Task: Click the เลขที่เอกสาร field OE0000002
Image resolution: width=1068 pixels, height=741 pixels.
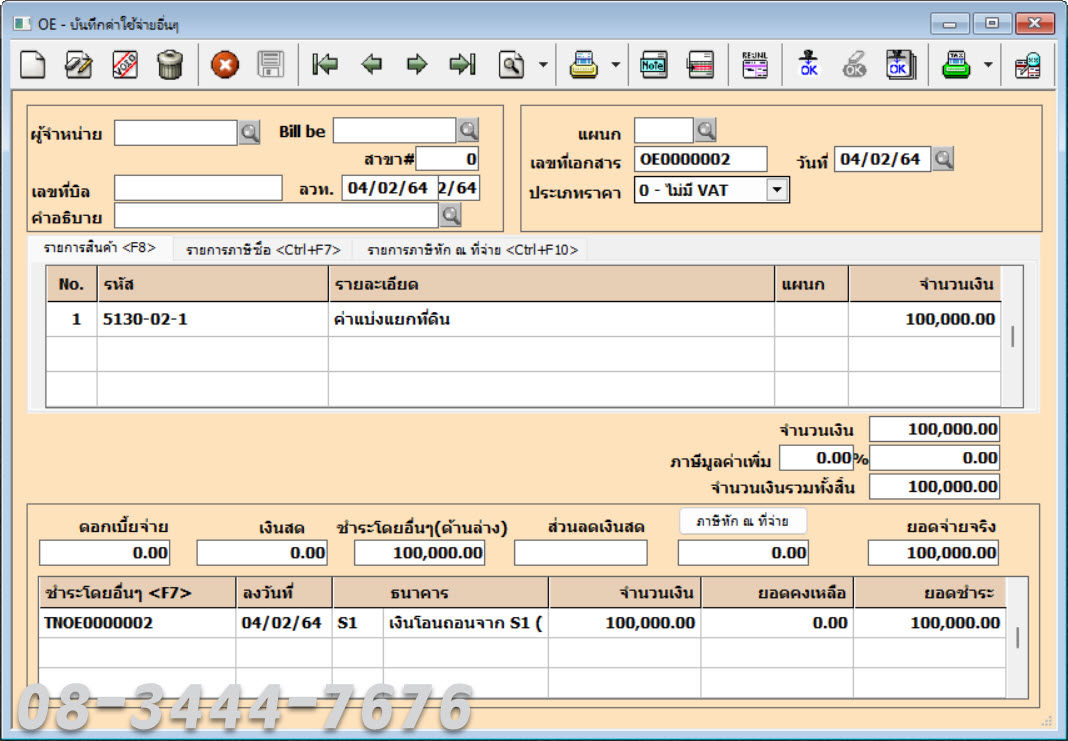Action: click(701, 159)
